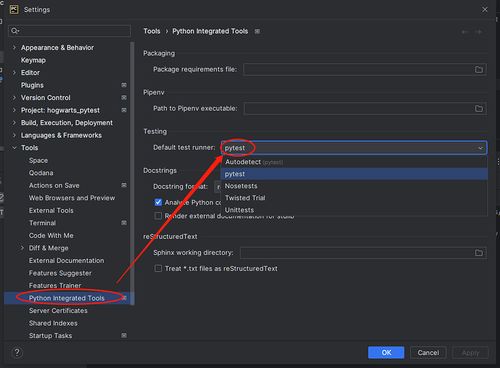Select Space under Tools
The height and width of the screenshot is (368, 500).
click(x=38, y=160)
